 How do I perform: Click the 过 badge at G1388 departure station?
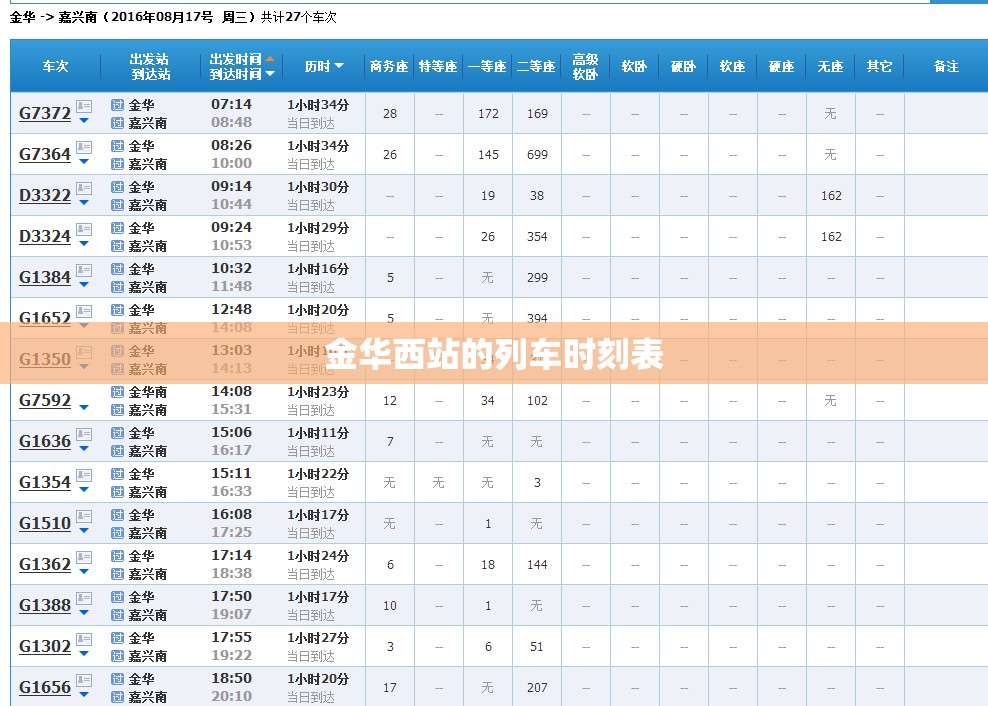117,596
